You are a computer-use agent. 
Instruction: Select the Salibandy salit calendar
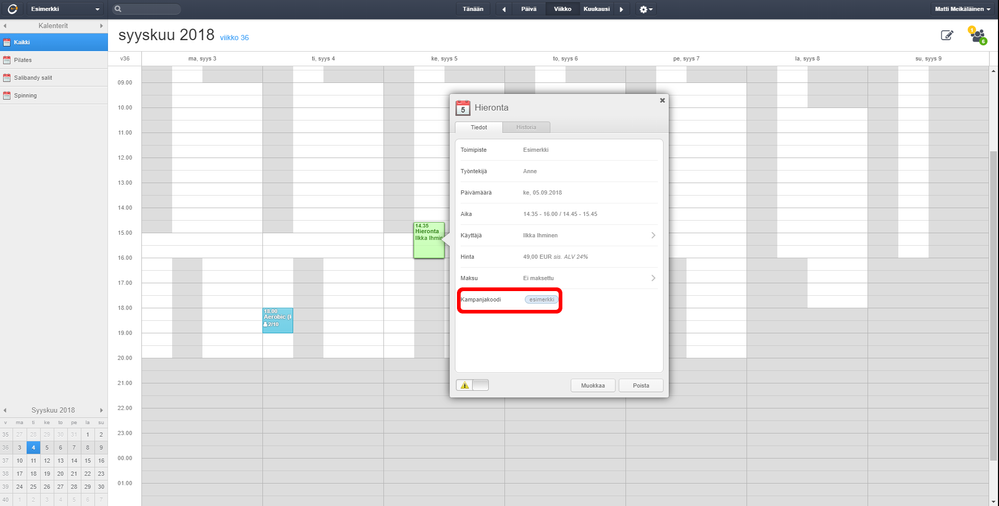[54, 78]
